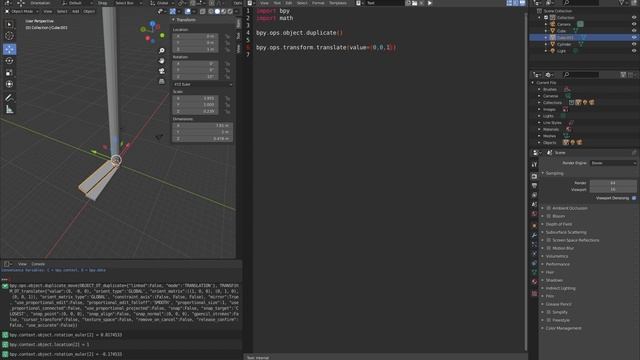Expand the Shadows panel

[554, 280]
